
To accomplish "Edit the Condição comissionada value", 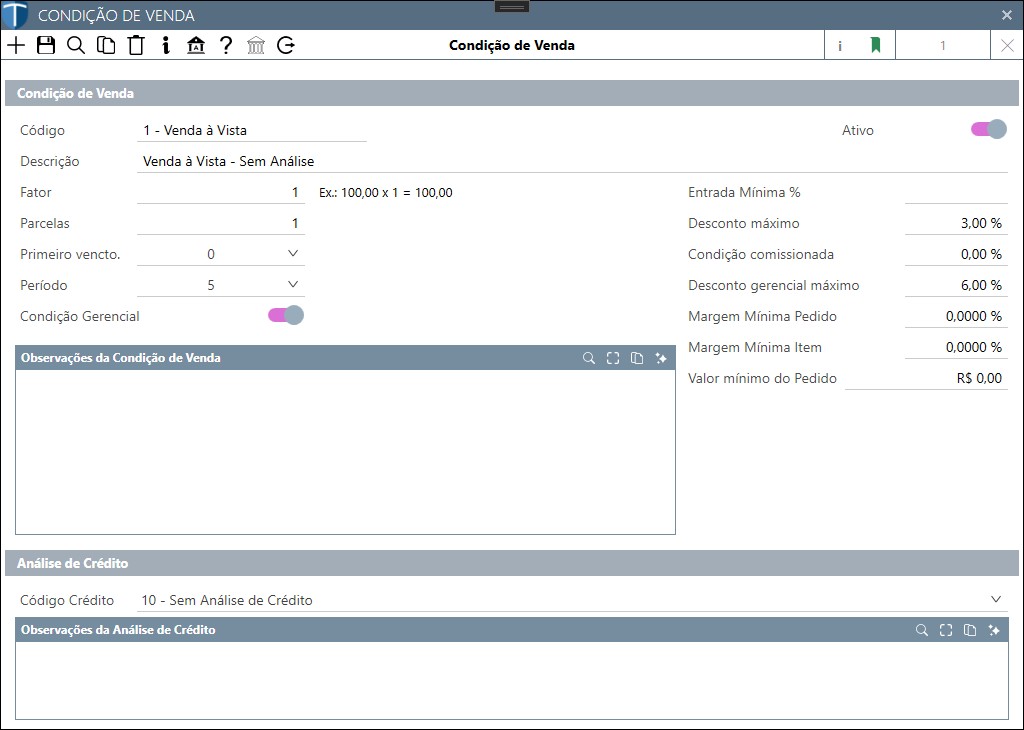I will coord(956,254).
